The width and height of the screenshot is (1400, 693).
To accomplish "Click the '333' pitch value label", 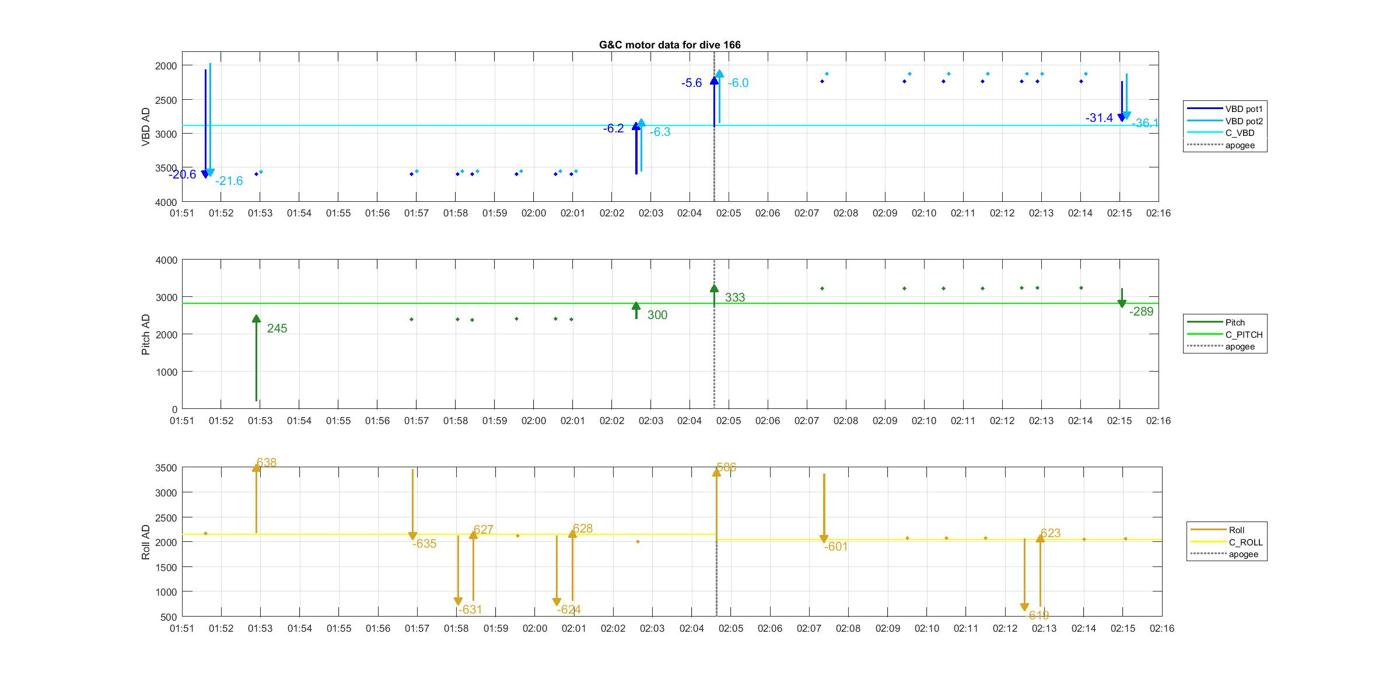I will click(735, 298).
